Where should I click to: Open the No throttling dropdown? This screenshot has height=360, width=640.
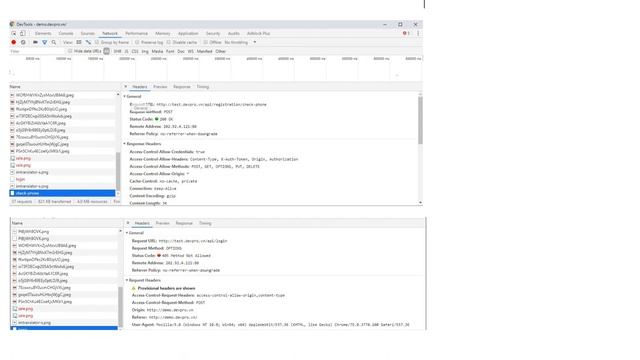click(x=240, y=42)
